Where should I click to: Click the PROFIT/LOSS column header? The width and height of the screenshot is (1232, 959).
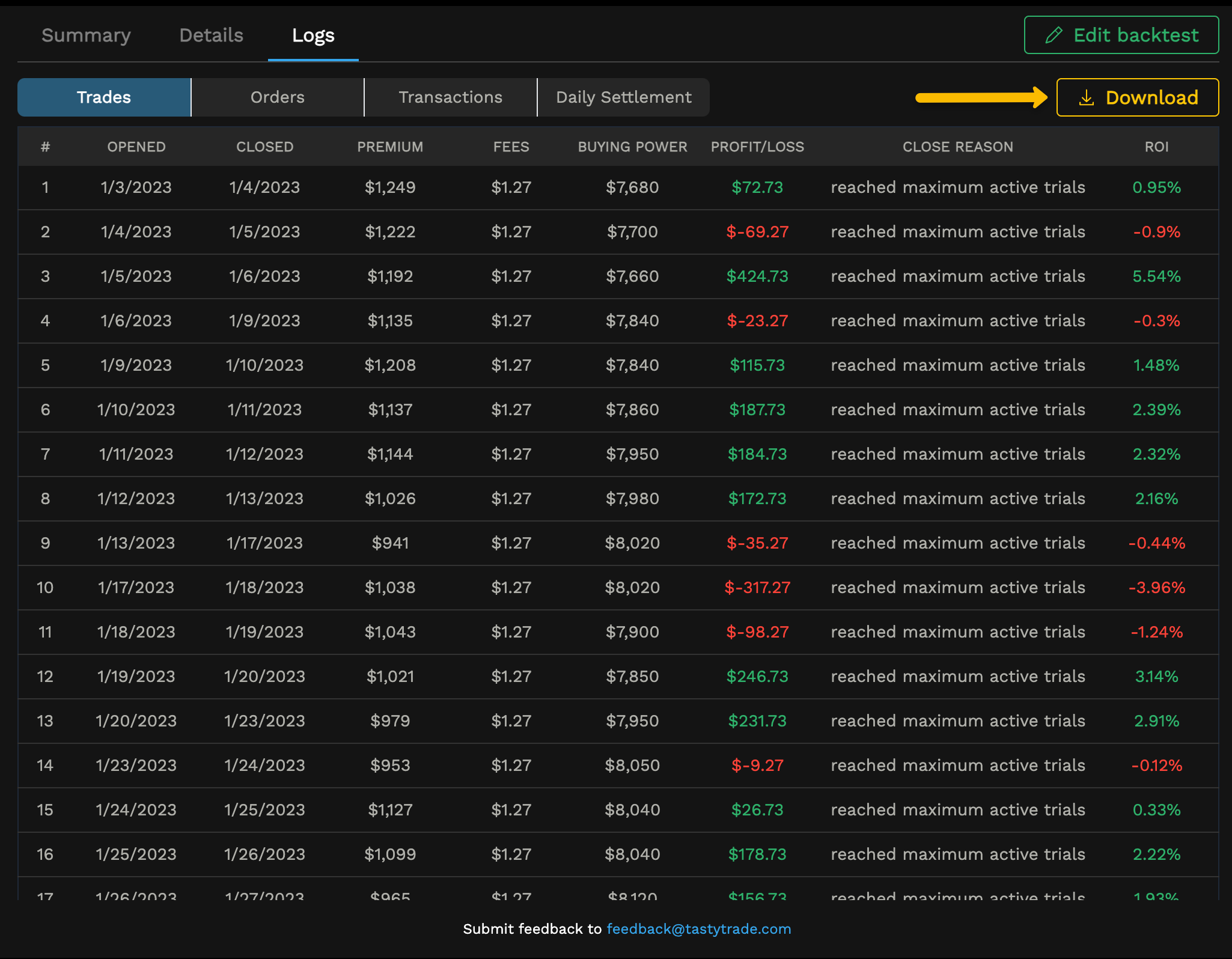pyautogui.click(x=757, y=147)
